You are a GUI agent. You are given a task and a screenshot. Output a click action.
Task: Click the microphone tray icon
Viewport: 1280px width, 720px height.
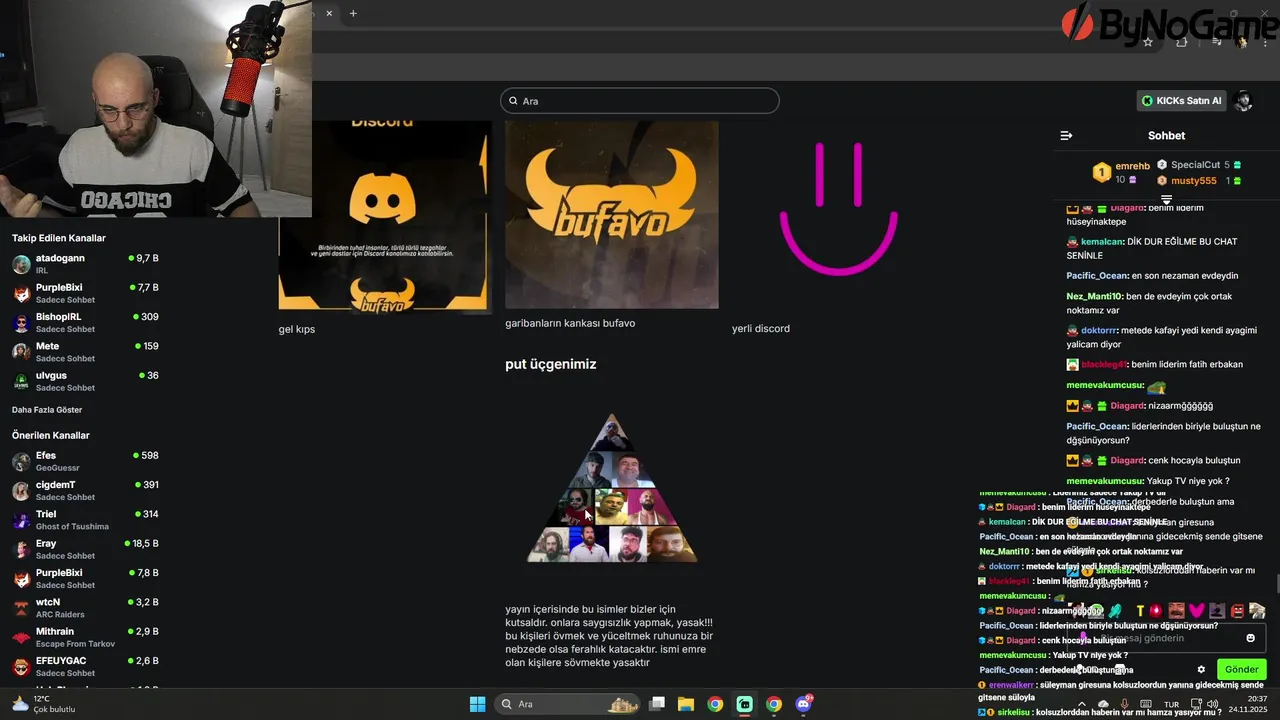(x=1124, y=704)
